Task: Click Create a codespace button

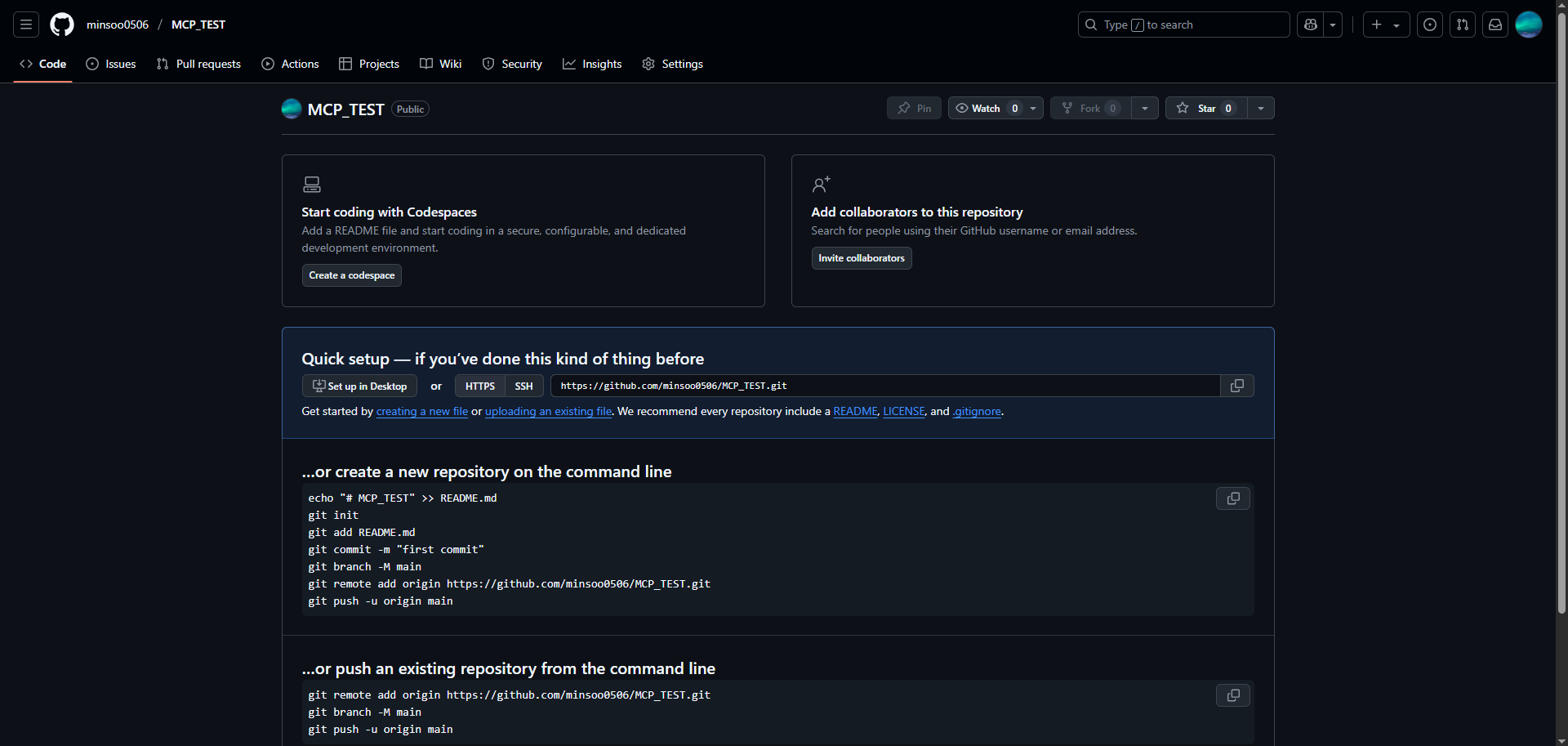Action: (x=352, y=275)
